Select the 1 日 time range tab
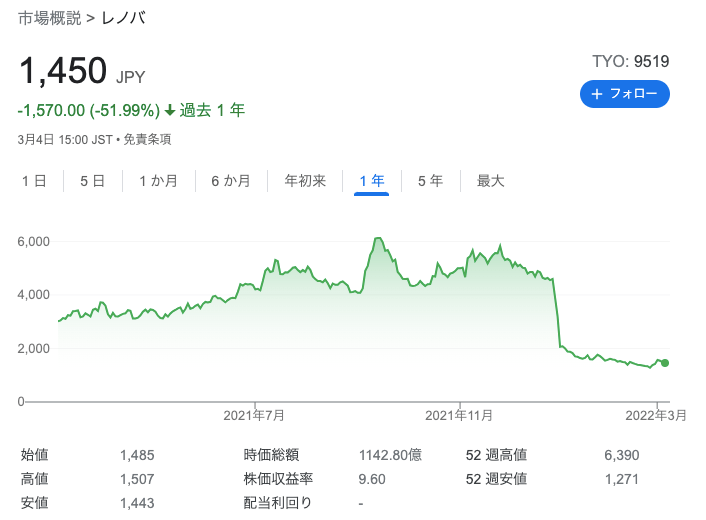 34,181
